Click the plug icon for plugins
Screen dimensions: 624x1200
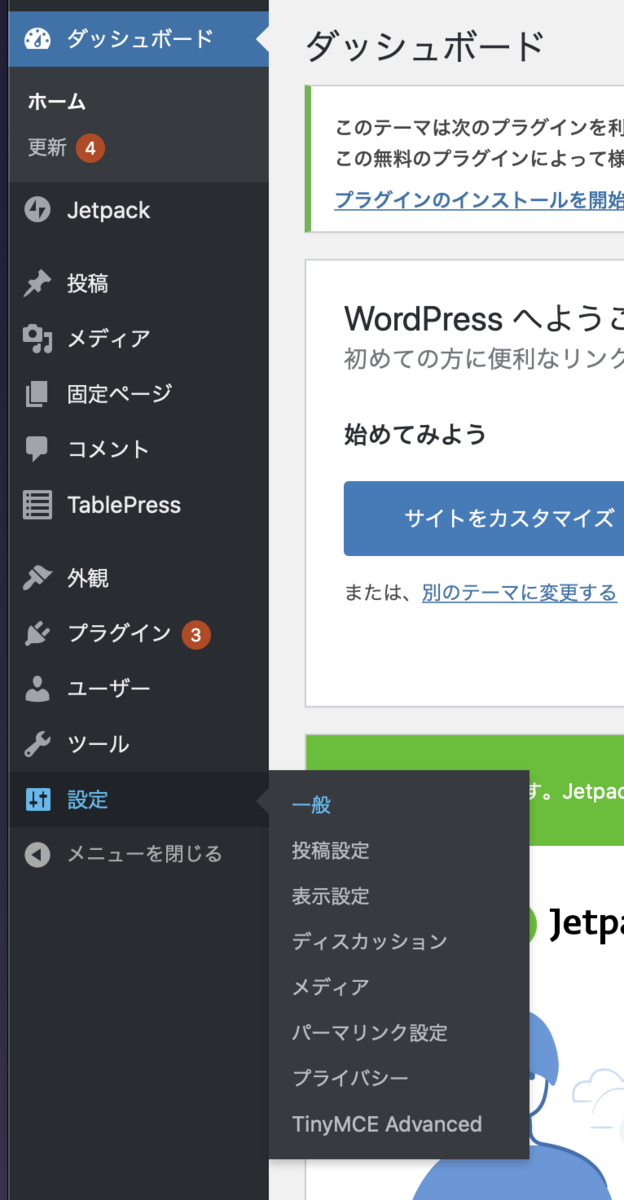37,634
